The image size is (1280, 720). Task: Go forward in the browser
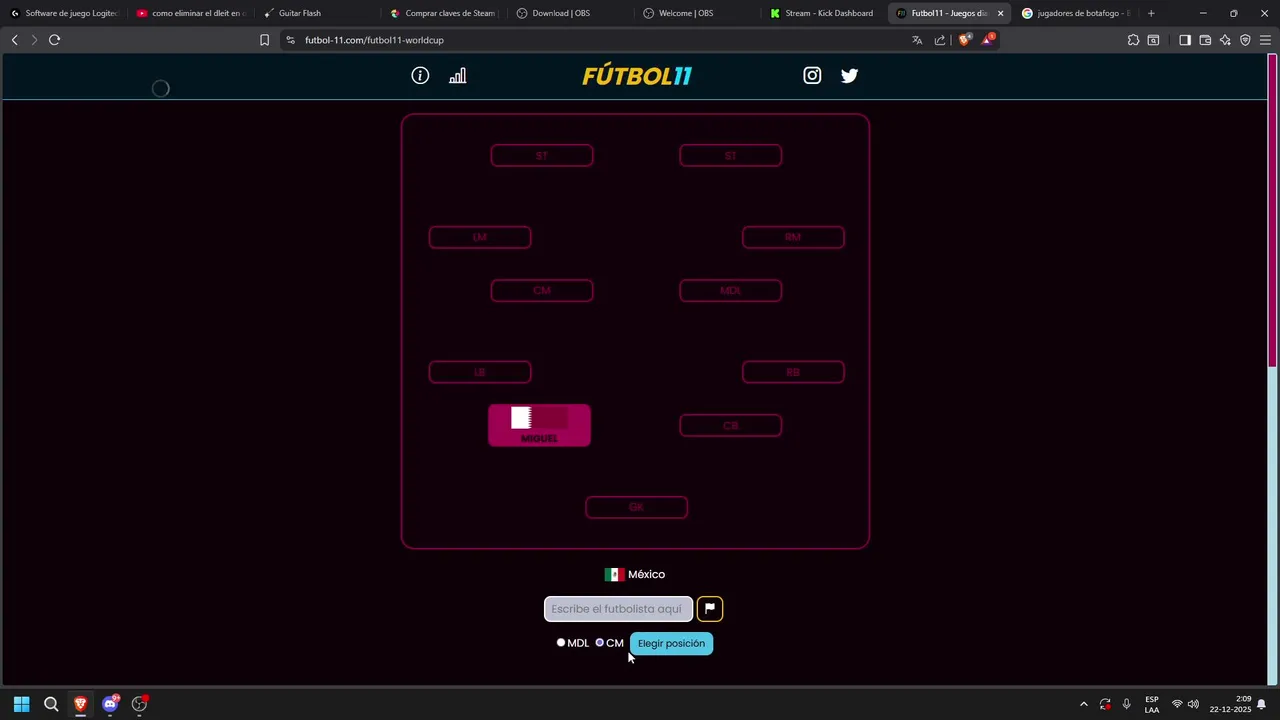[34, 40]
